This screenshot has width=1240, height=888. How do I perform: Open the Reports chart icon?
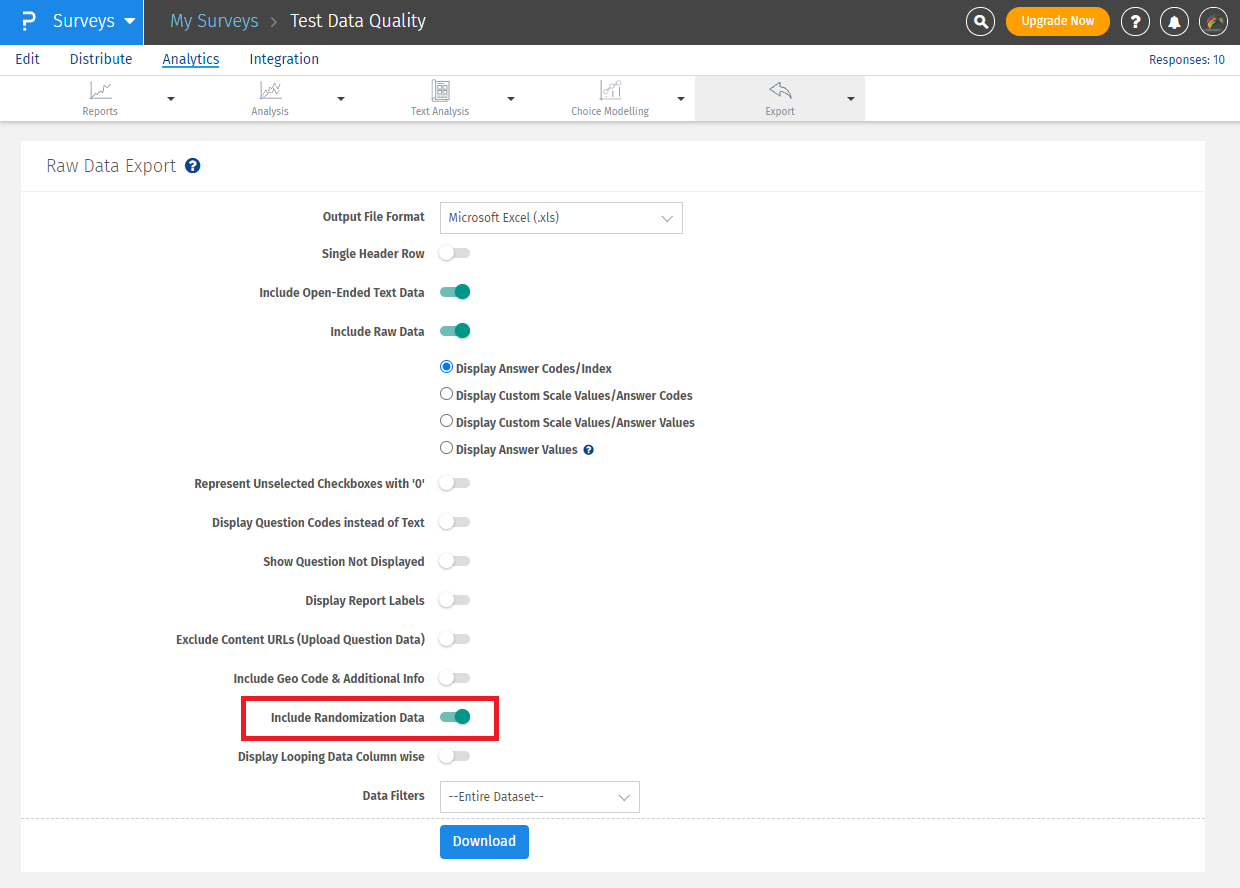[x=100, y=91]
